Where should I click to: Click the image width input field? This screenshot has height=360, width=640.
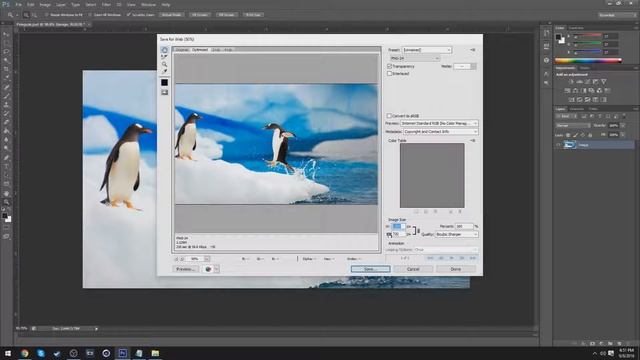(x=398, y=226)
